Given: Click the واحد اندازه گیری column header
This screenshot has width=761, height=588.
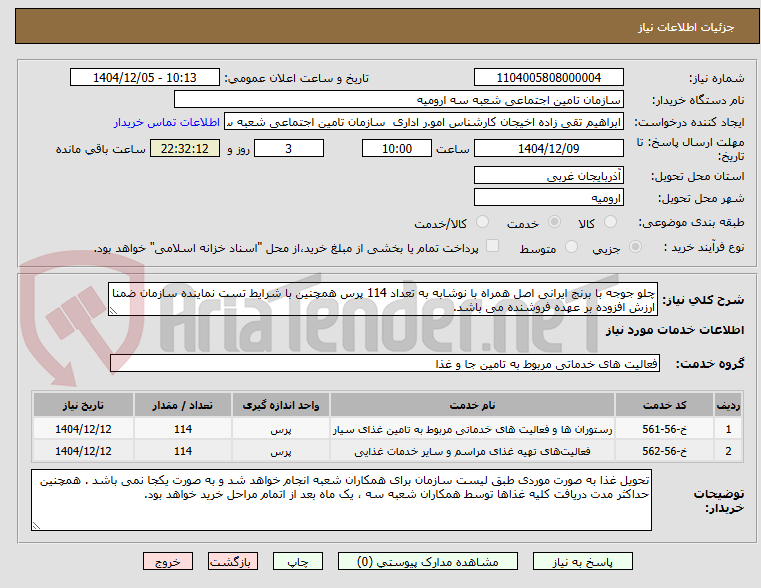Looking at the screenshot, I should pyautogui.click(x=281, y=405).
